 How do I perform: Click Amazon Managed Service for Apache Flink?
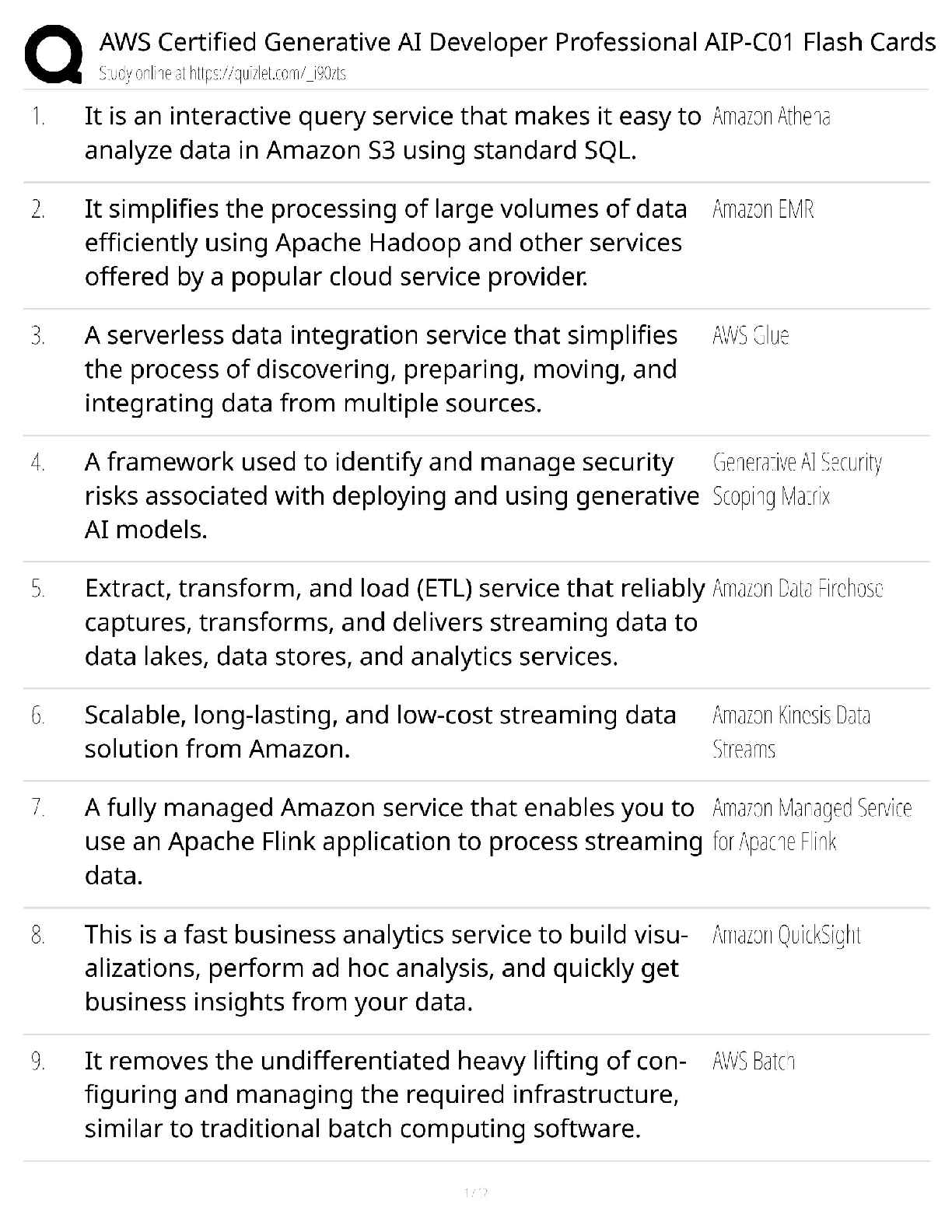click(812, 824)
